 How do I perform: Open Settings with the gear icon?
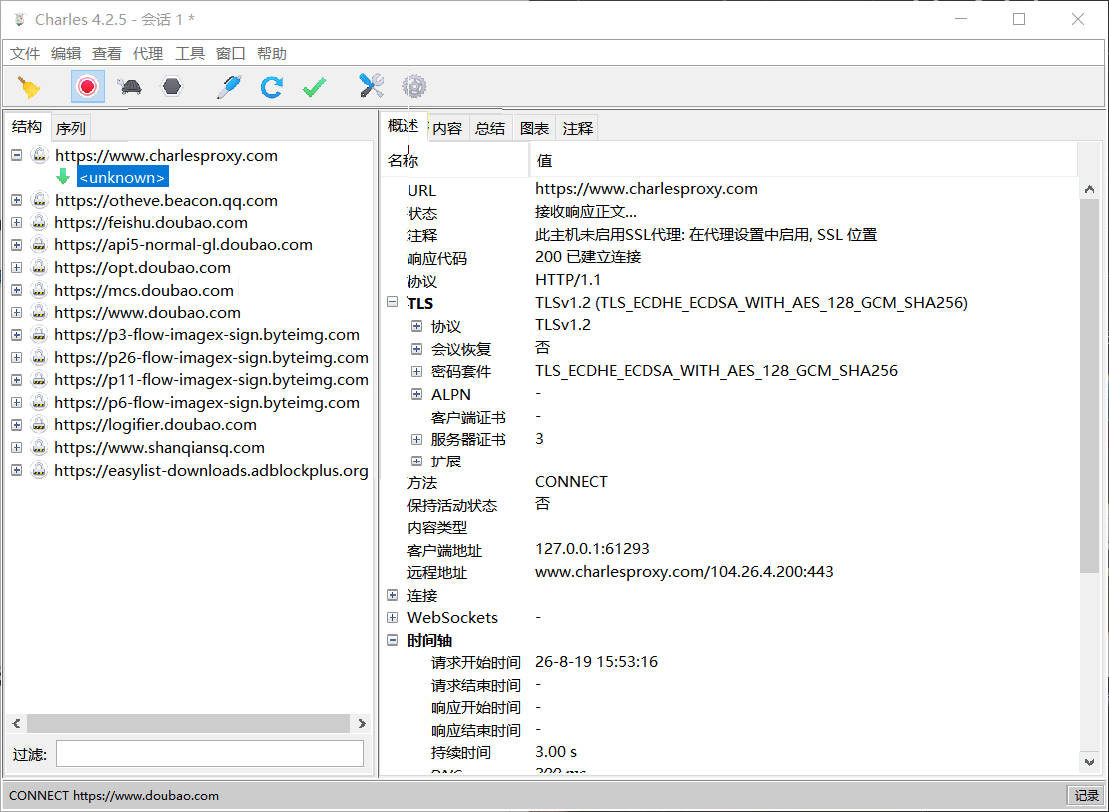coord(414,86)
